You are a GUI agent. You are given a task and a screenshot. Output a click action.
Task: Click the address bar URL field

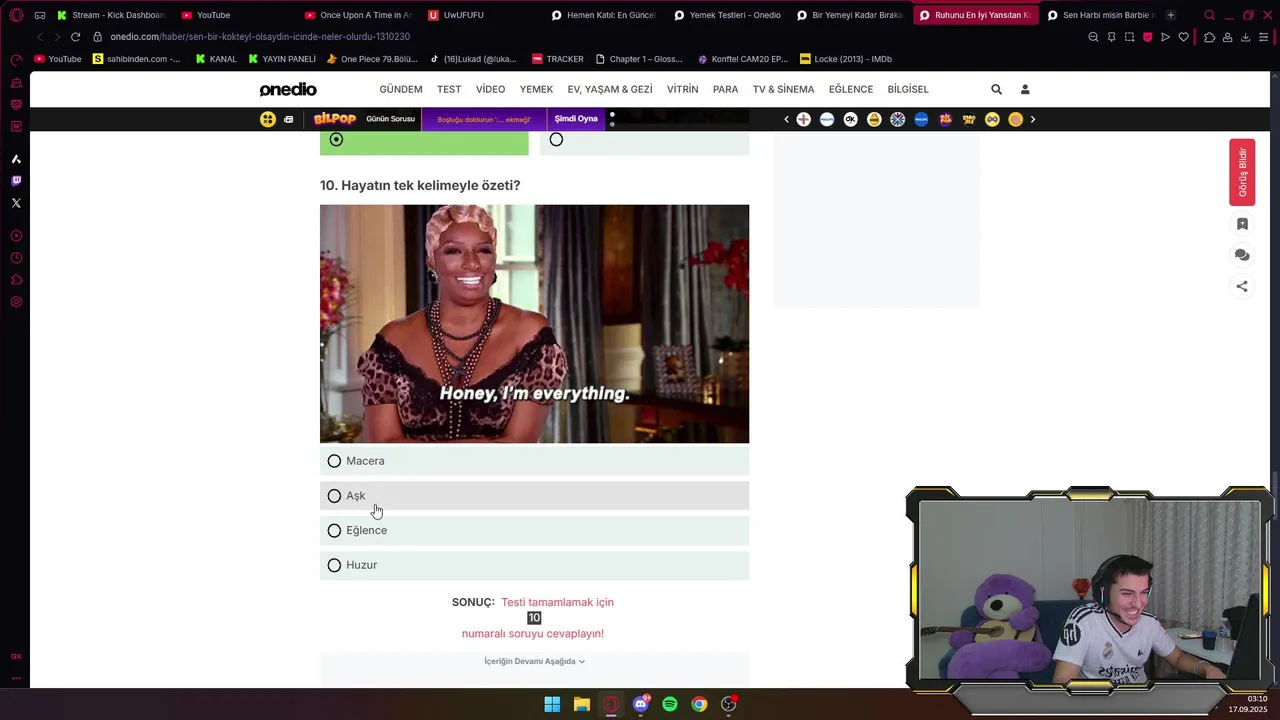coord(590,37)
